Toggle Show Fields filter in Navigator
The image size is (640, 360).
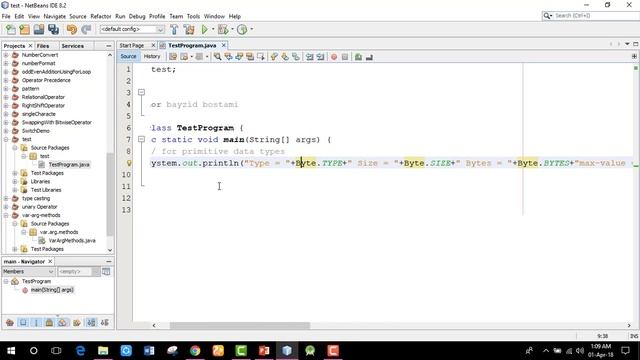click(23, 322)
